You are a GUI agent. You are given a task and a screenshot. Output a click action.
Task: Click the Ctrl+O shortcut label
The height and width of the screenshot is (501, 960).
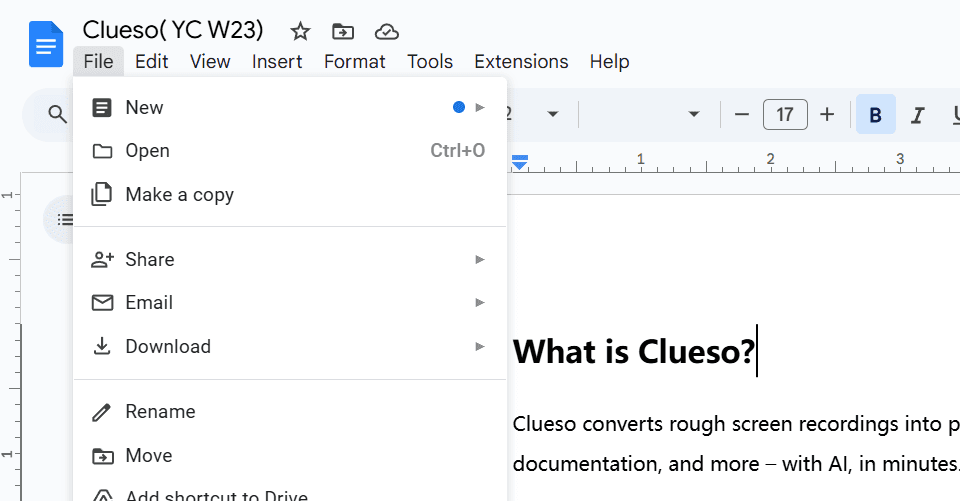tap(457, 151)
